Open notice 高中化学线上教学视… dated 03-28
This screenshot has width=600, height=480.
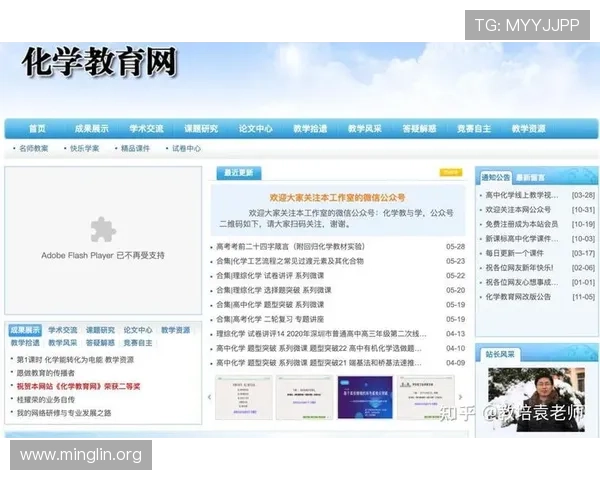click(522, 195)
